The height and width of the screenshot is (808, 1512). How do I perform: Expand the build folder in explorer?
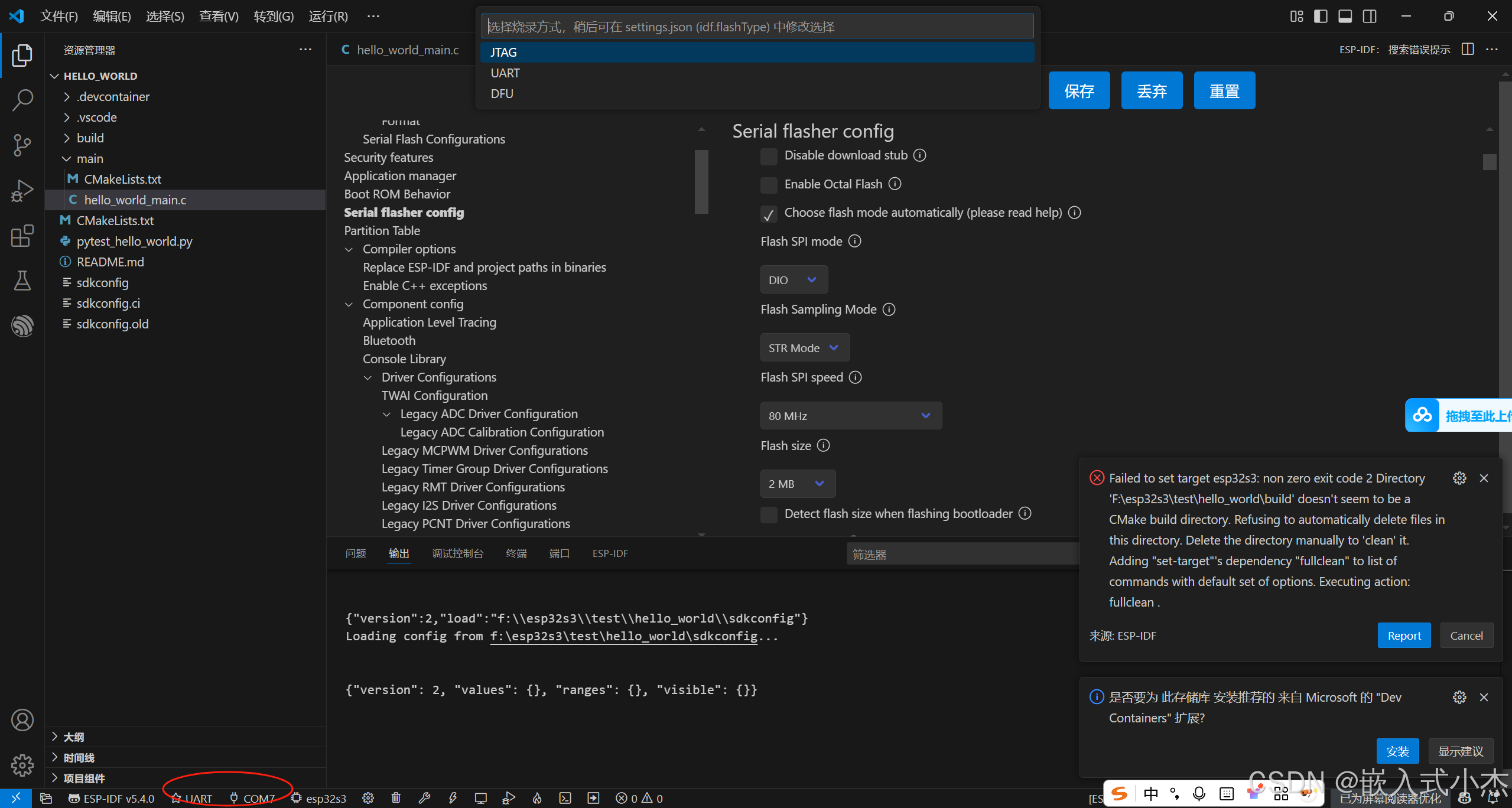click(90, 138)
